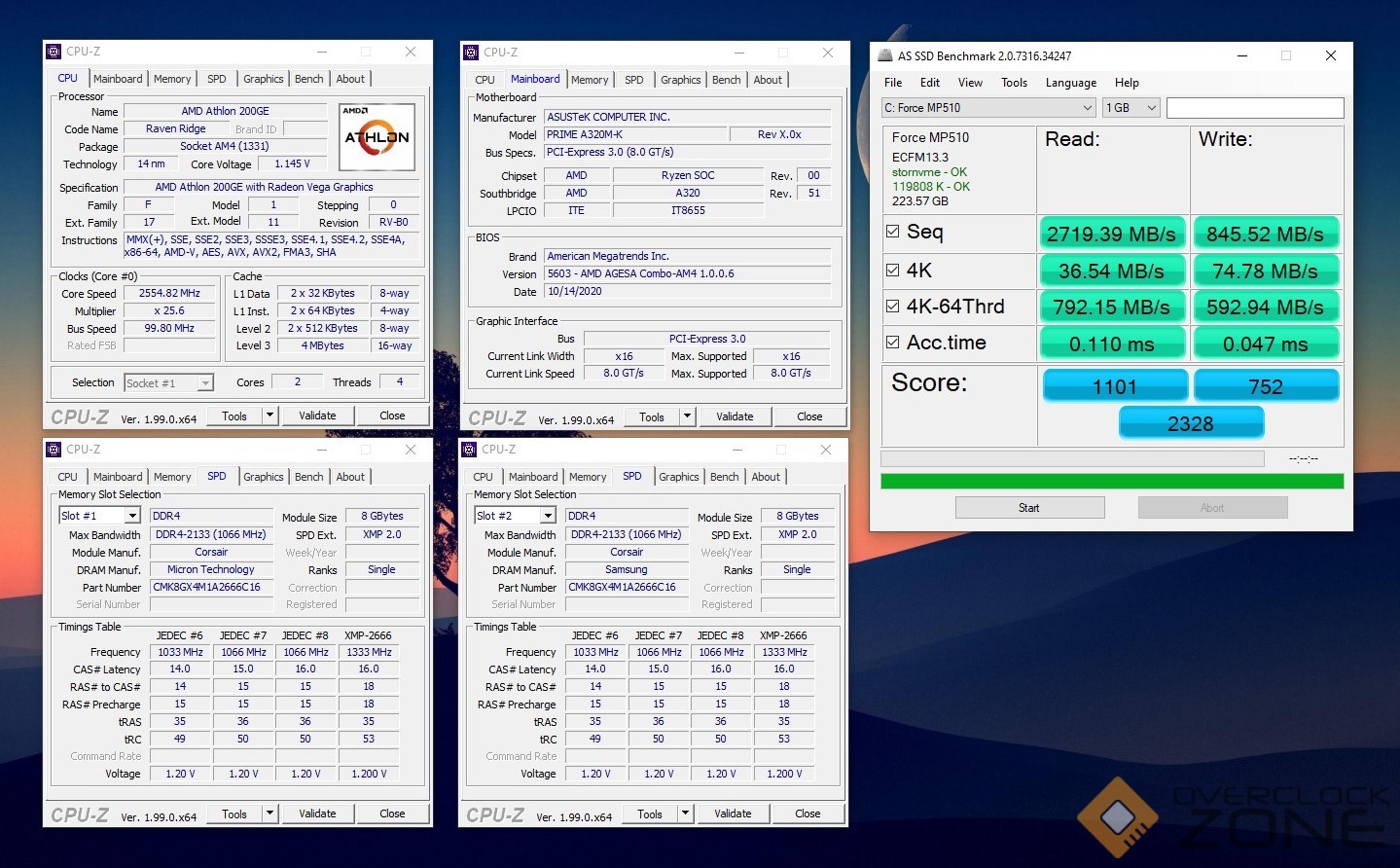The image size is (1400, 868).
Task: Click the AS SSD Benchmark title bar icon
Action: [884, 55]
